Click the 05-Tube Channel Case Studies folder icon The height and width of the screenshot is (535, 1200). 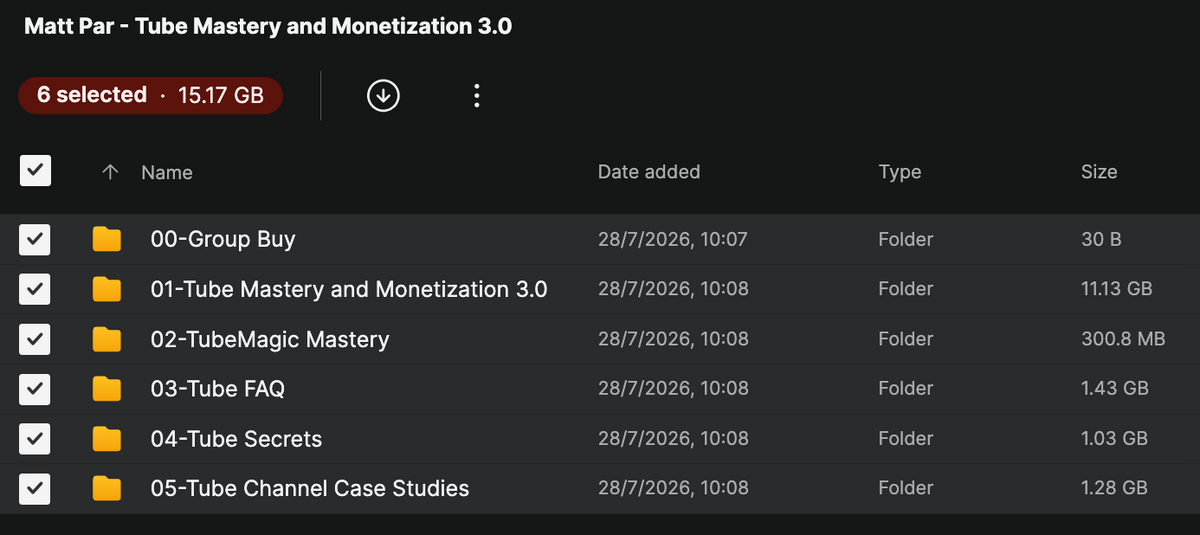pyautogui.click(x=107, y=489)
